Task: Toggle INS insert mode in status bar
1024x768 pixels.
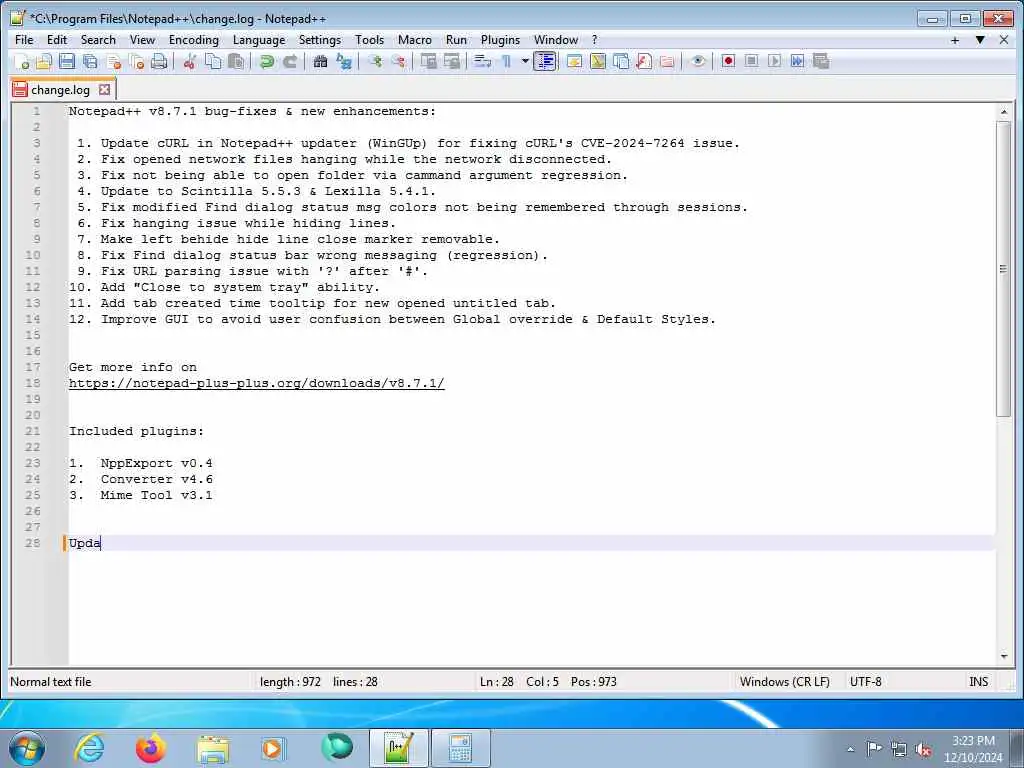Action: [x=978, y=682]
